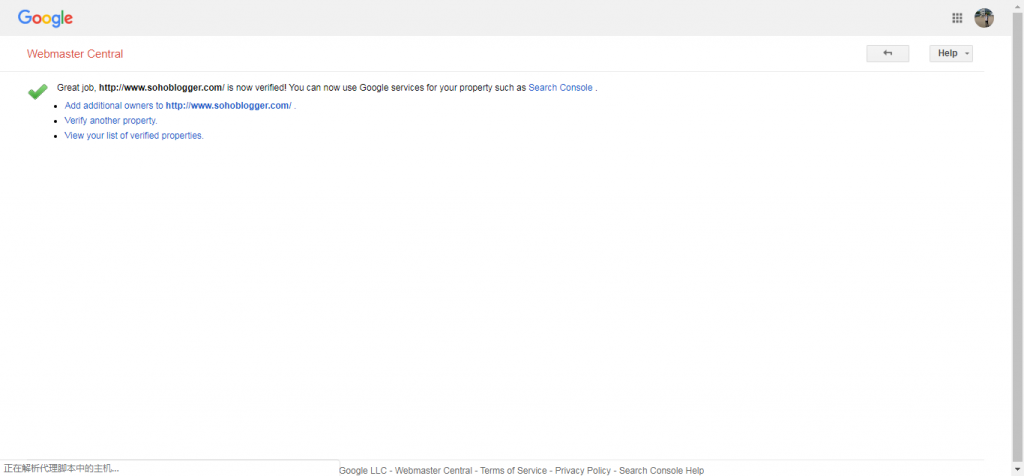Click Google LLC in the footer
Image resolution: width=1024 pixels, height=476 pixels.
pos(363,470)
